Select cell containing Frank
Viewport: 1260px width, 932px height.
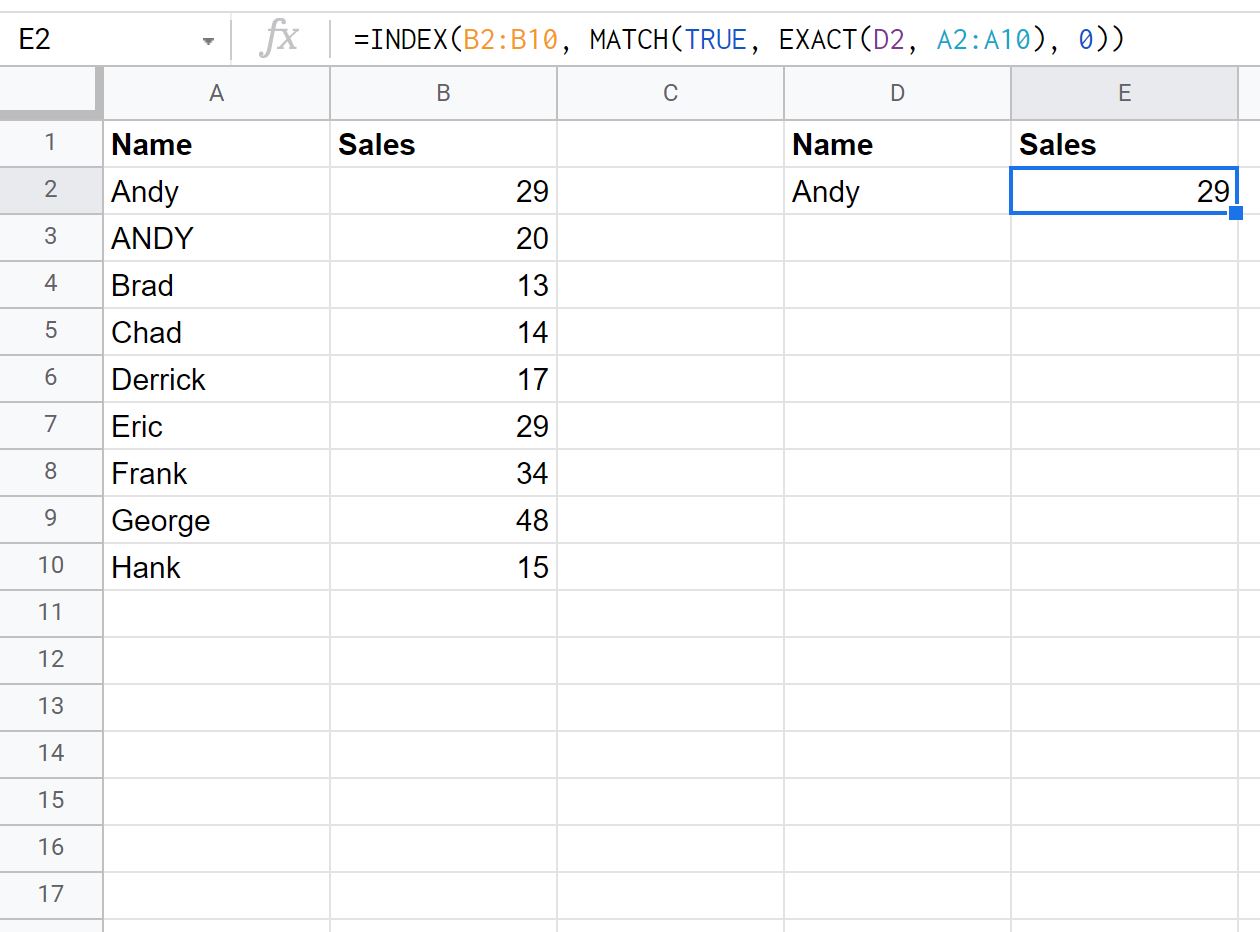(216, 473)
